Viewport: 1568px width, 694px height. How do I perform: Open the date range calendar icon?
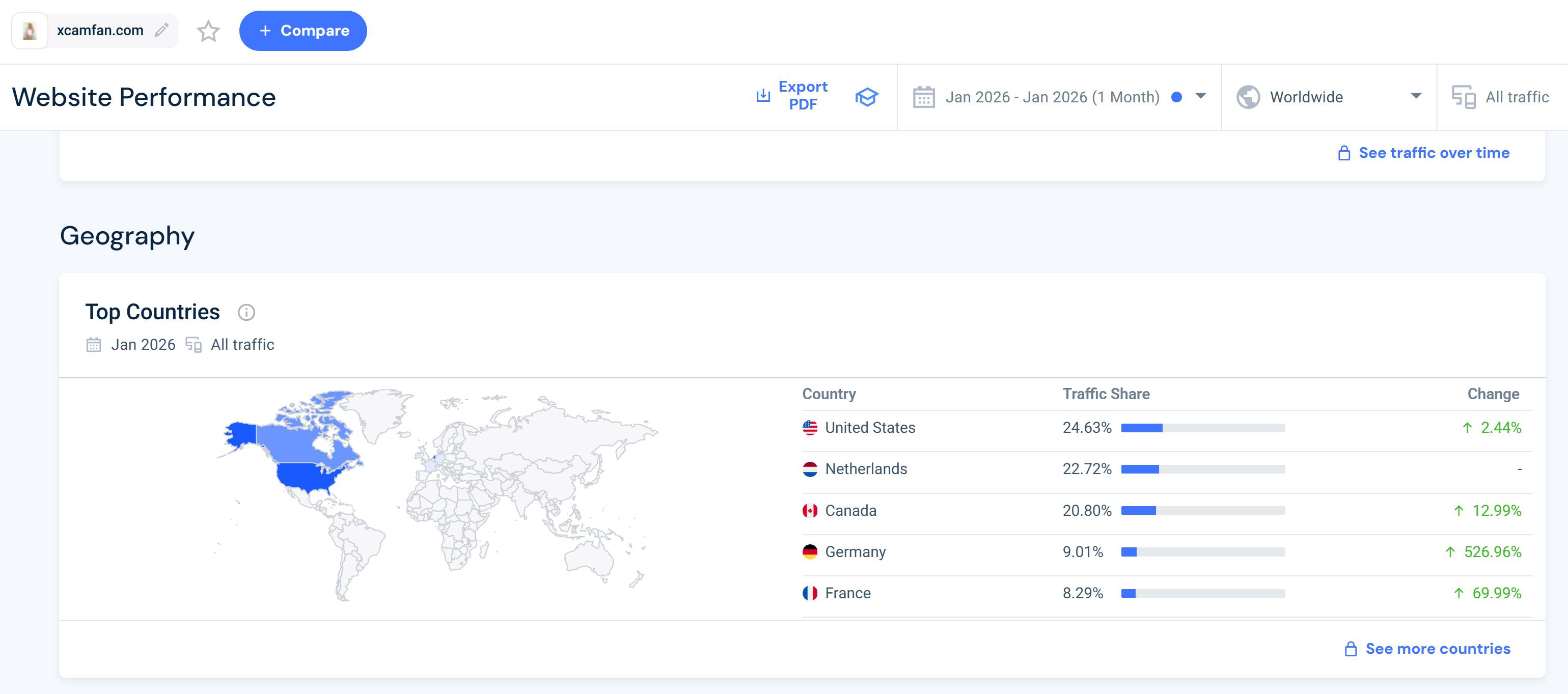[923, 97]
